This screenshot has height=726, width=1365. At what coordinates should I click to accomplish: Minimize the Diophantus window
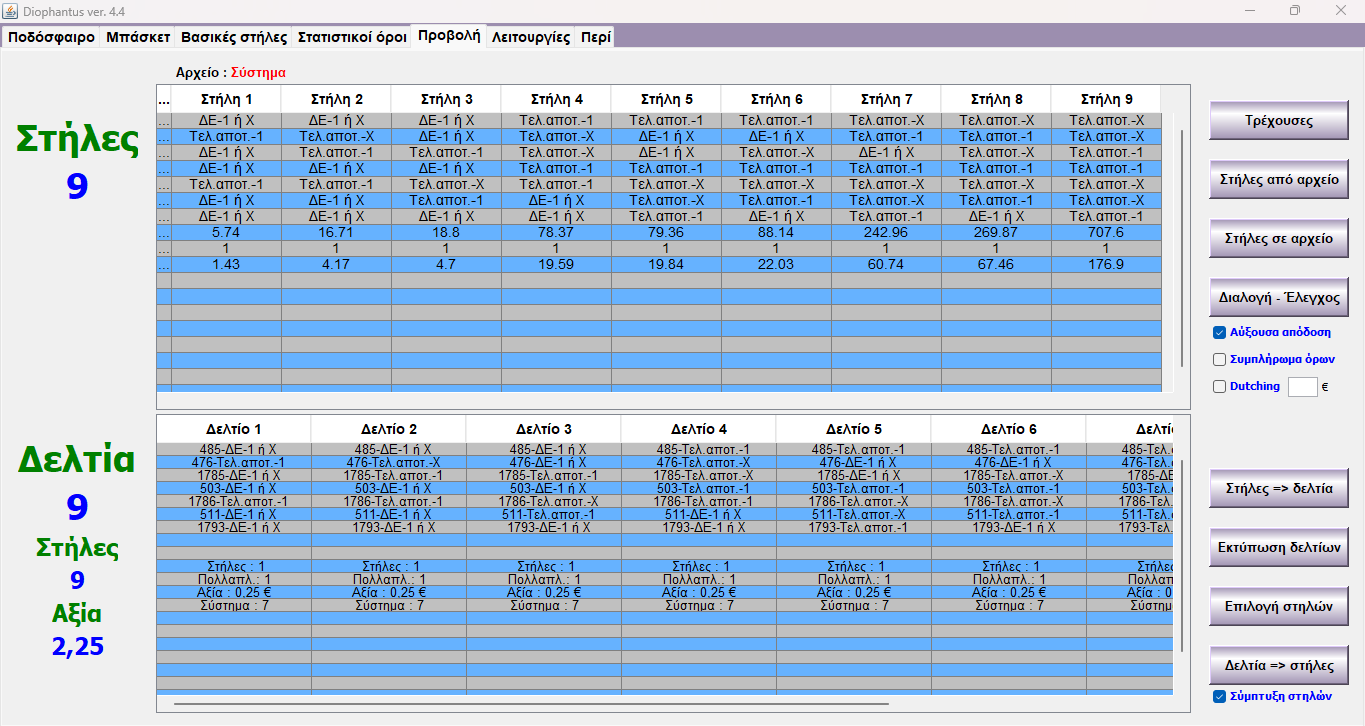[1249, 10]
